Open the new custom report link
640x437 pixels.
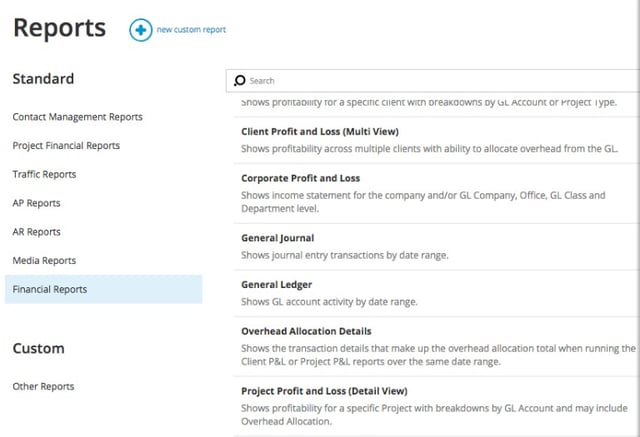tap(191, 30)
